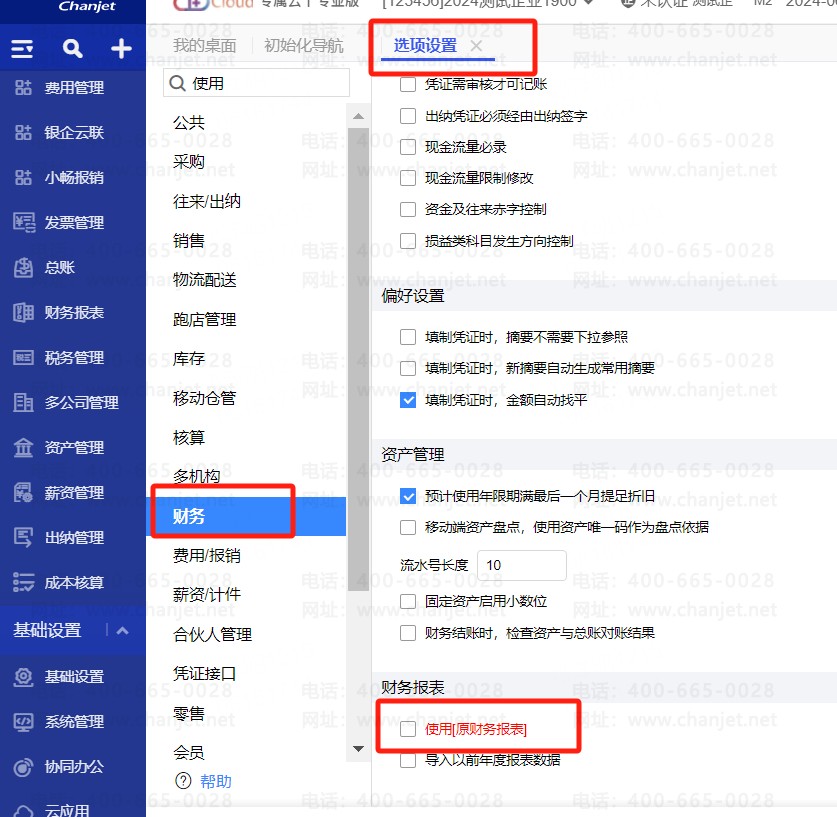Viewport: 837px width, 817px height.
Task: Open 薪资管理 payroll icon
Action: point(23,493)
